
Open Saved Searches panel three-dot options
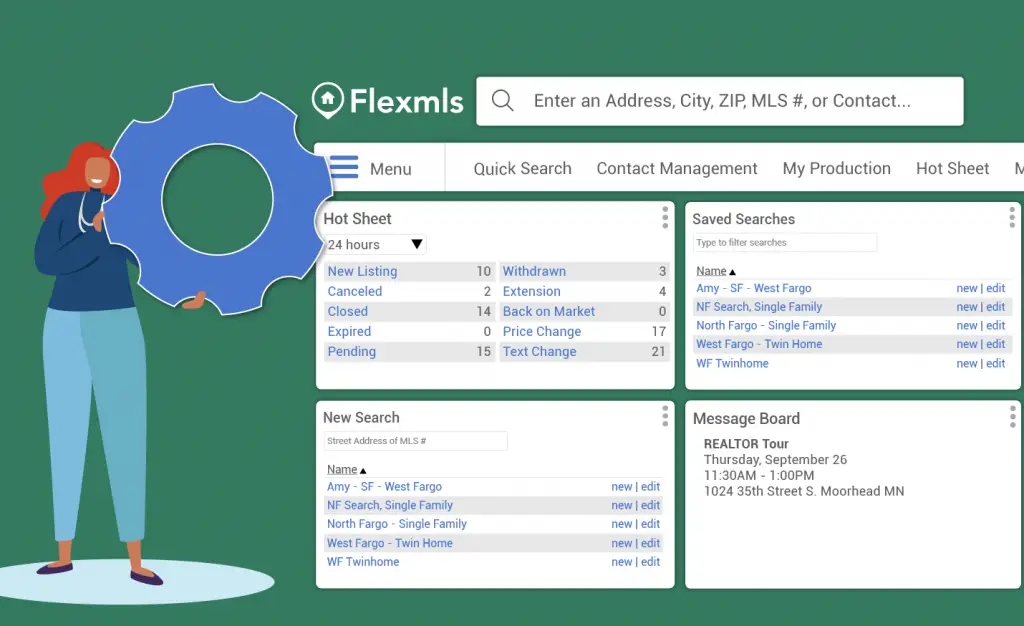[1011, 218]
